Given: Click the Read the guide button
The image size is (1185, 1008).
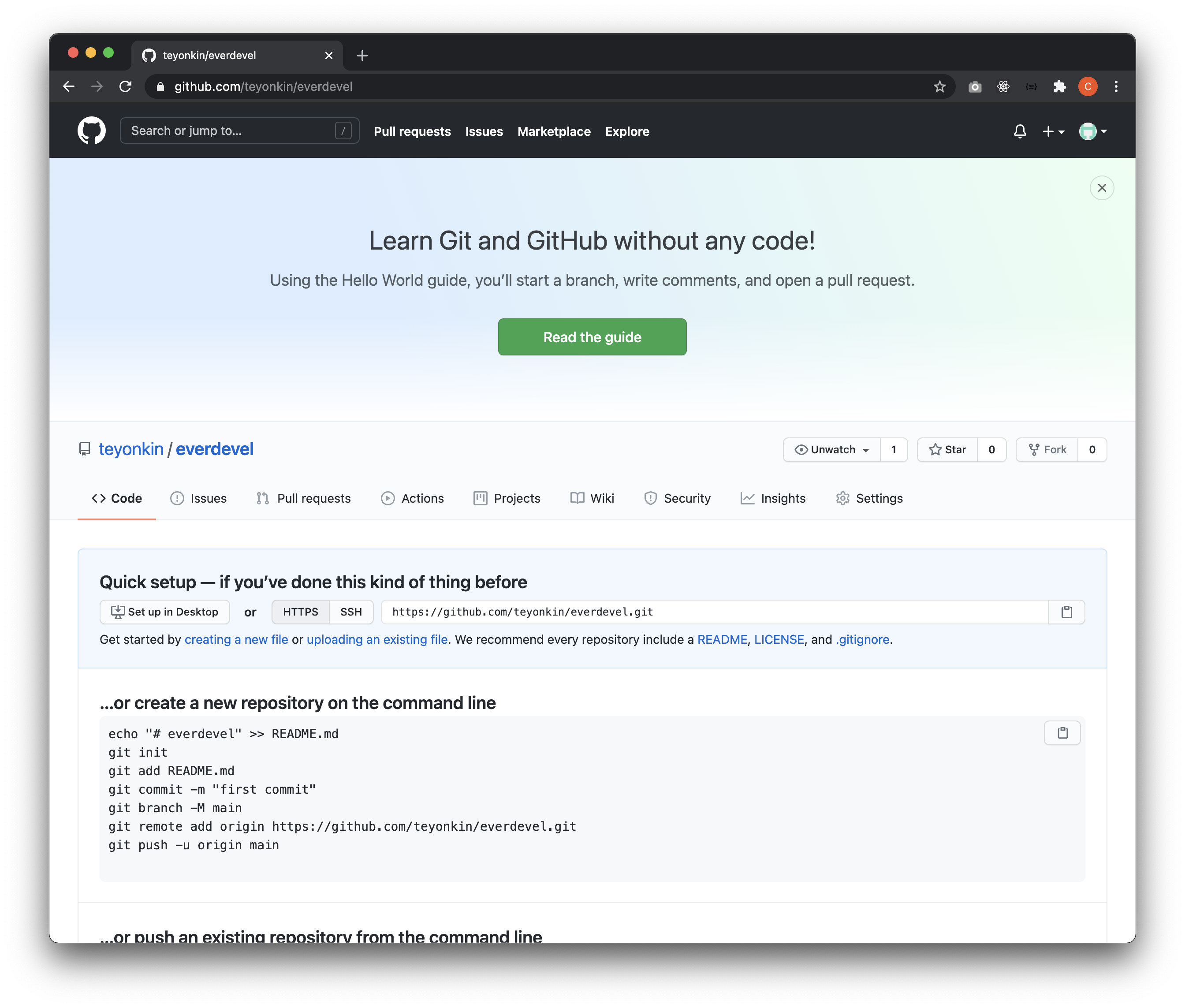Looking at the screenshot, I should (592, 337).
